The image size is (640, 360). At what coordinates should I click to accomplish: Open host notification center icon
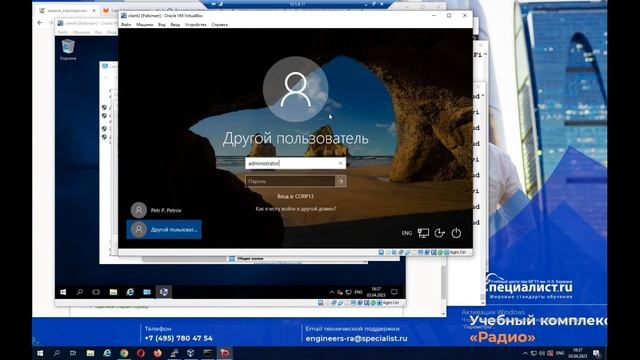(596, 353)
